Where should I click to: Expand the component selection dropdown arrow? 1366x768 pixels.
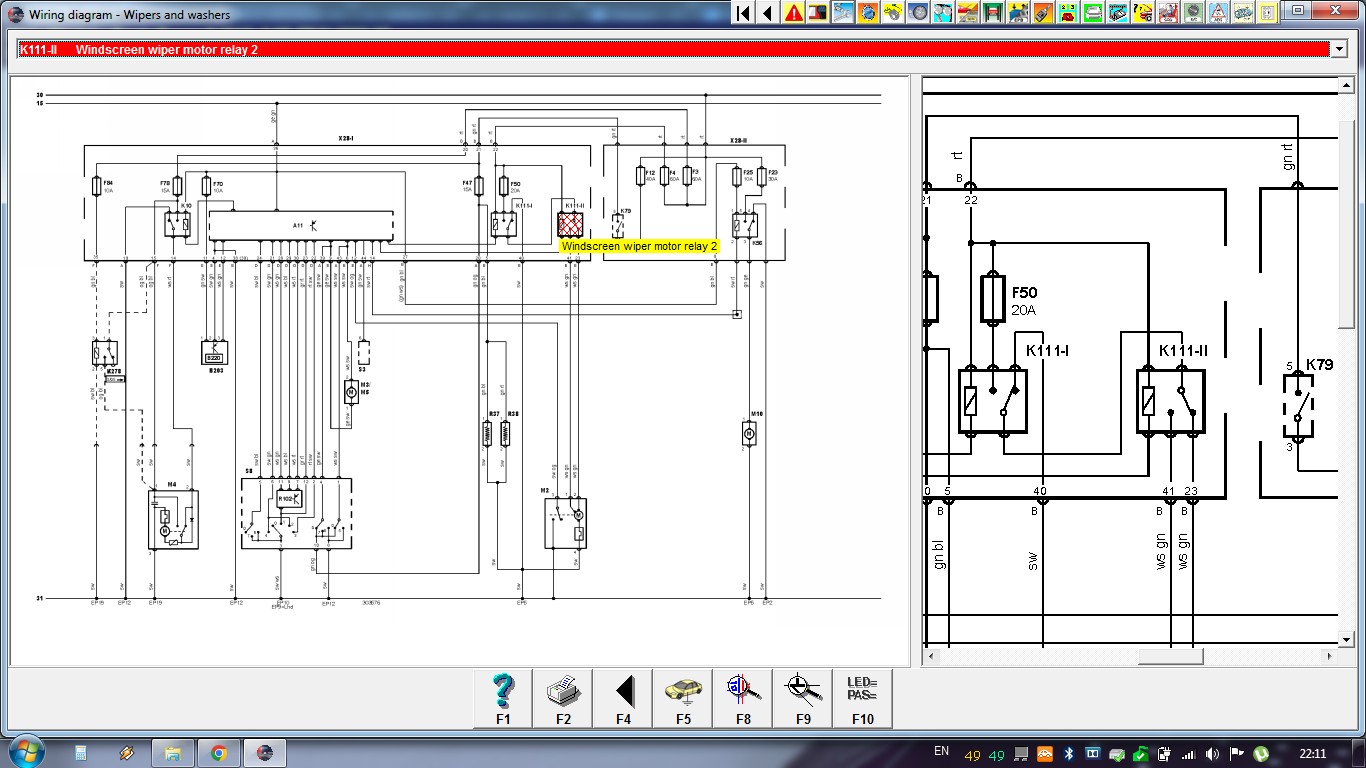click(x=1339, y=49)
